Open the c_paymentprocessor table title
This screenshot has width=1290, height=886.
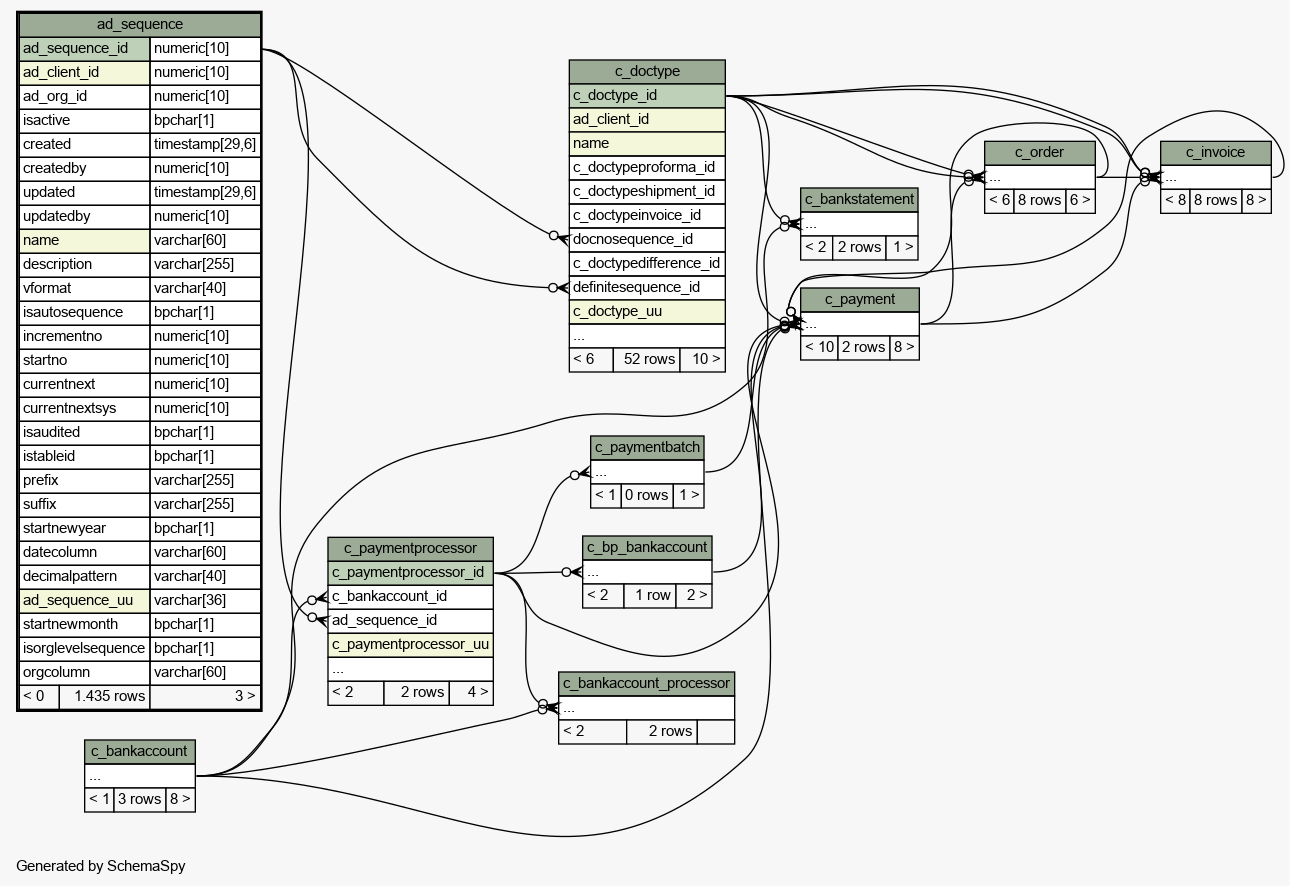click(x=410, y=548)
